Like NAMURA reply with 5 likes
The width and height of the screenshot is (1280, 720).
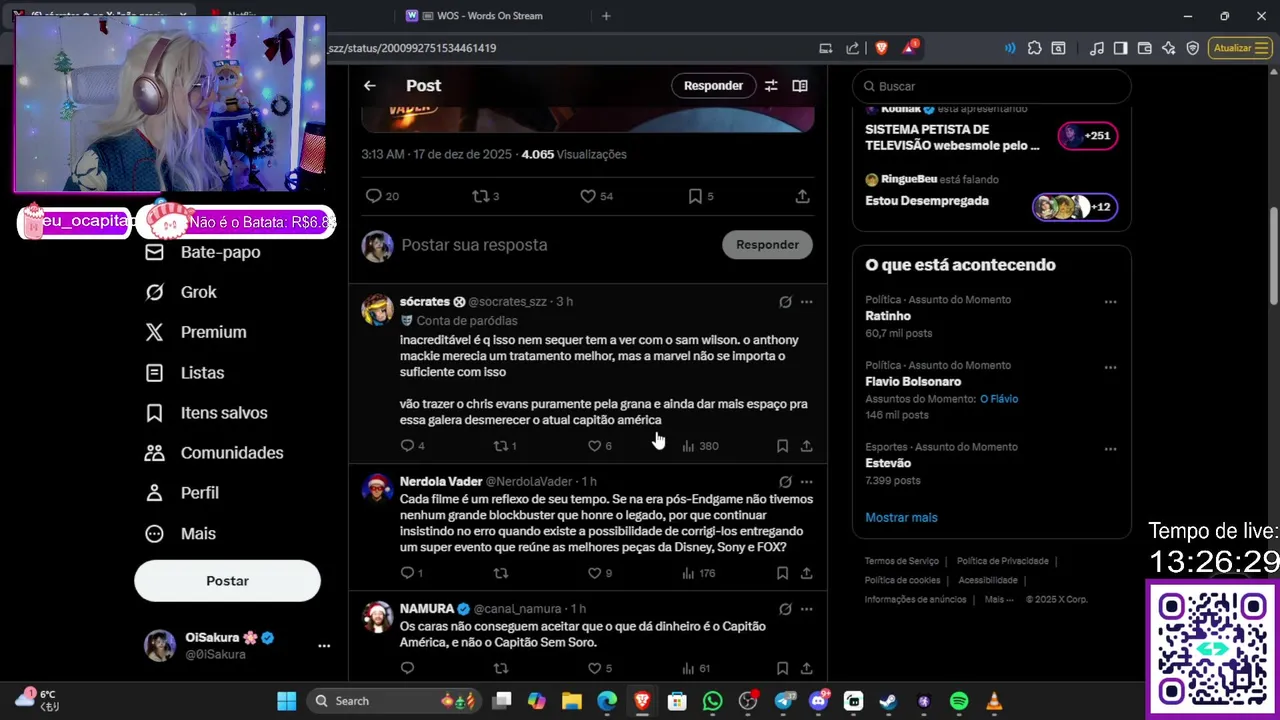point(600,668)
